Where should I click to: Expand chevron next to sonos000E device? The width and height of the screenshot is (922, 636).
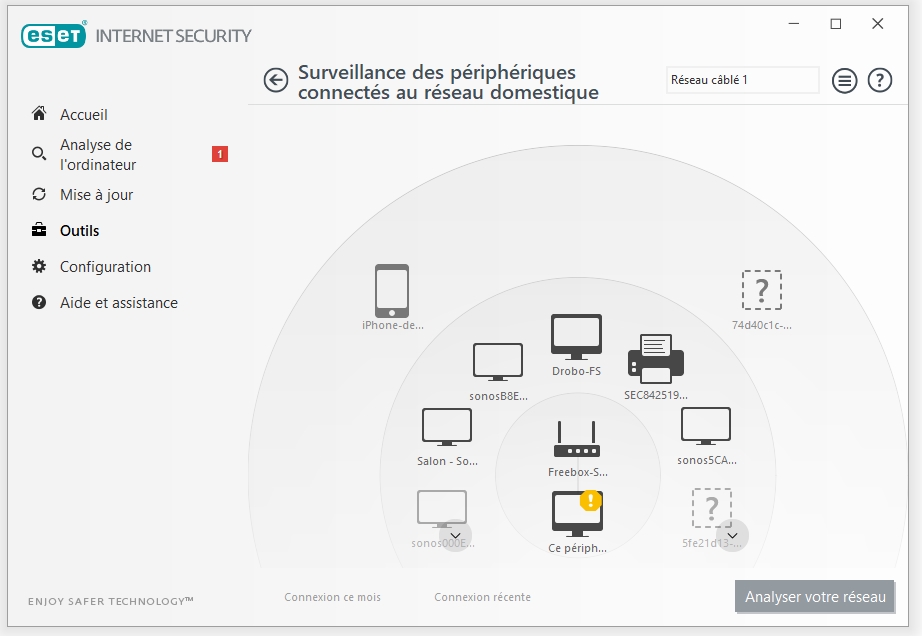(455, 535)
